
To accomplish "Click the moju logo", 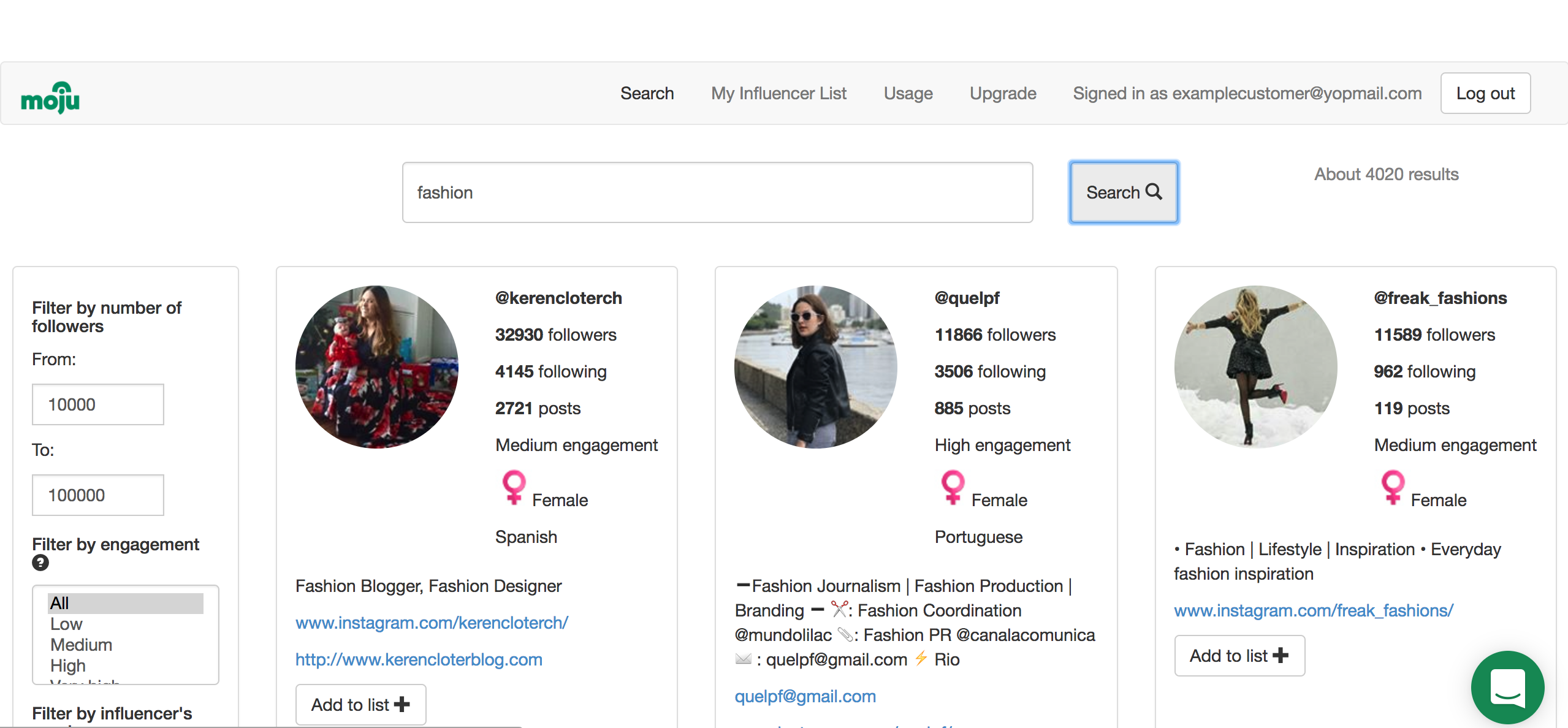I will pyautogui.click(x=50, y=97).
